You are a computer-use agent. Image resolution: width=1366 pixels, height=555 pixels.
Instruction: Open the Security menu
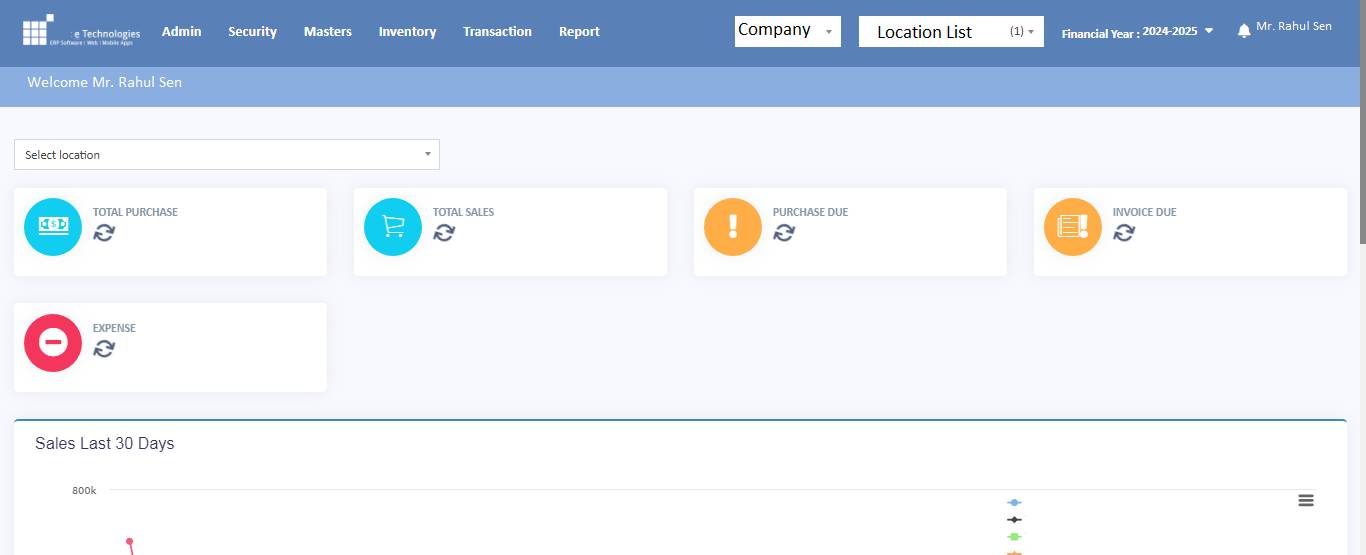tap(252, 32)
